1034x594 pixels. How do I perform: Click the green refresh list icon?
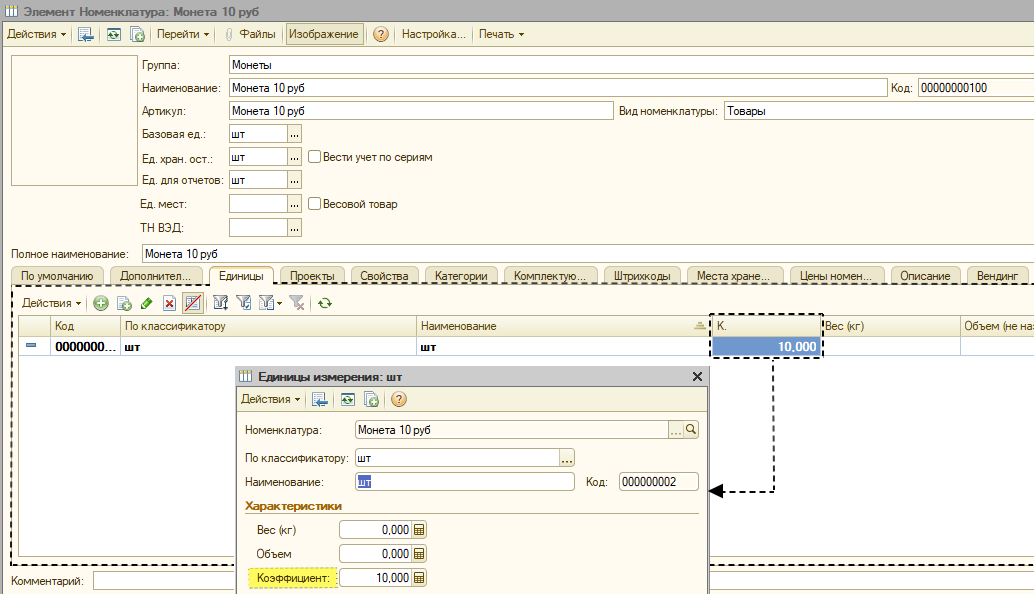[324, 303]
